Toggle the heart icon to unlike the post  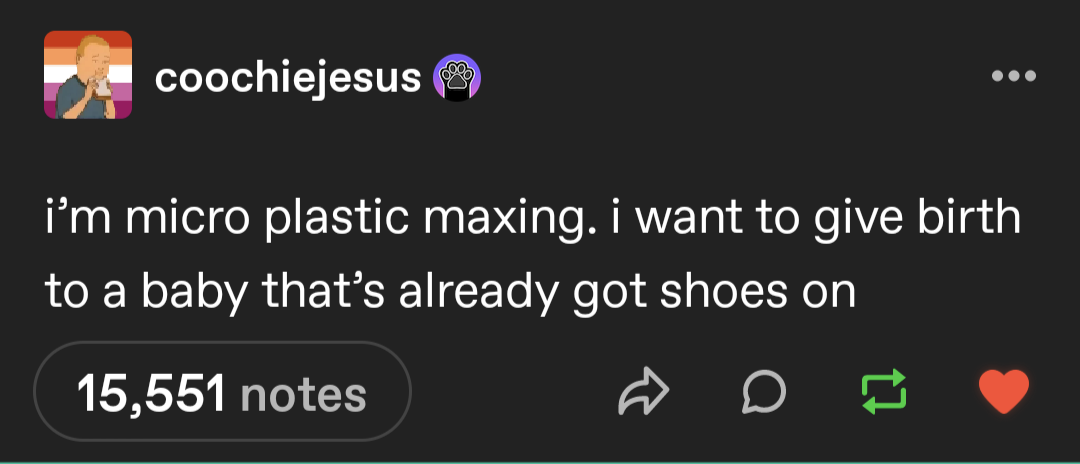[1002, 393]
